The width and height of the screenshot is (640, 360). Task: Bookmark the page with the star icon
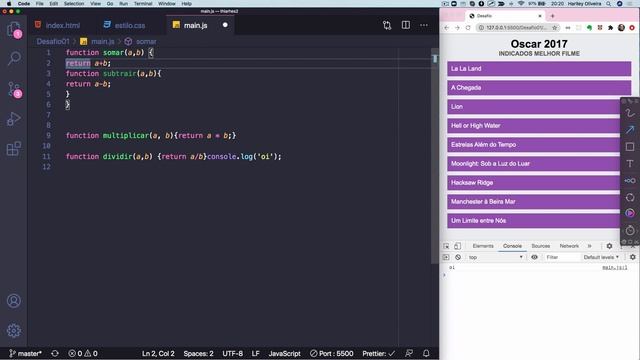(x=555, y=28)
